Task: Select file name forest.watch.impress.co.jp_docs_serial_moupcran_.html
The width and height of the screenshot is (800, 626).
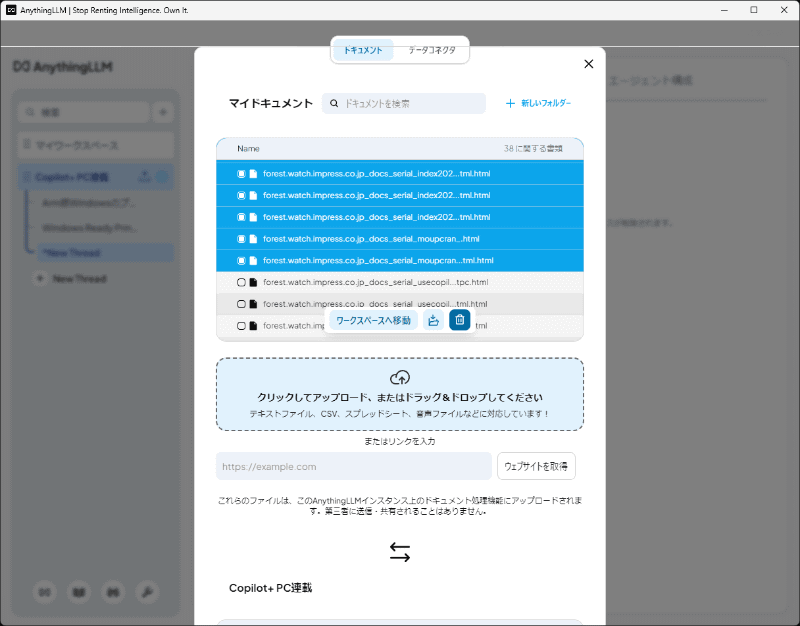Action: (x=371, y=239)
